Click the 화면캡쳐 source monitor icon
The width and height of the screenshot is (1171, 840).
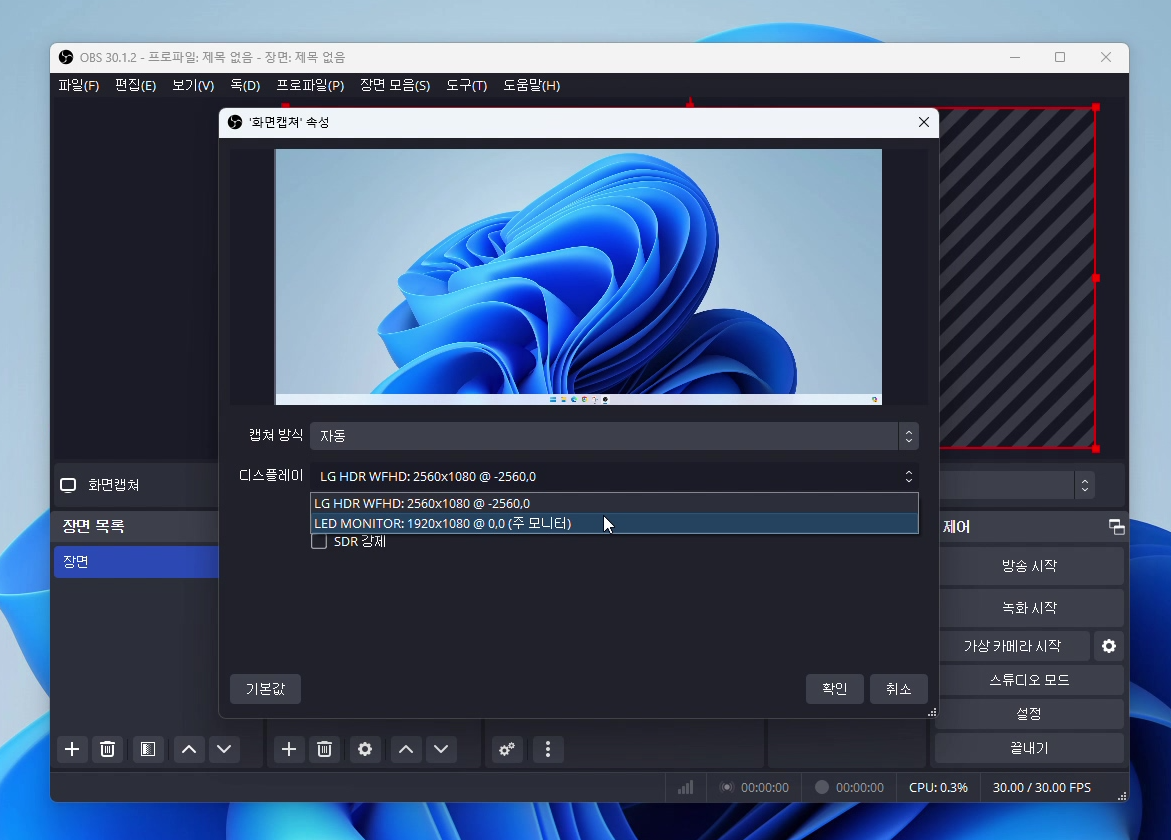coord(68,485)
